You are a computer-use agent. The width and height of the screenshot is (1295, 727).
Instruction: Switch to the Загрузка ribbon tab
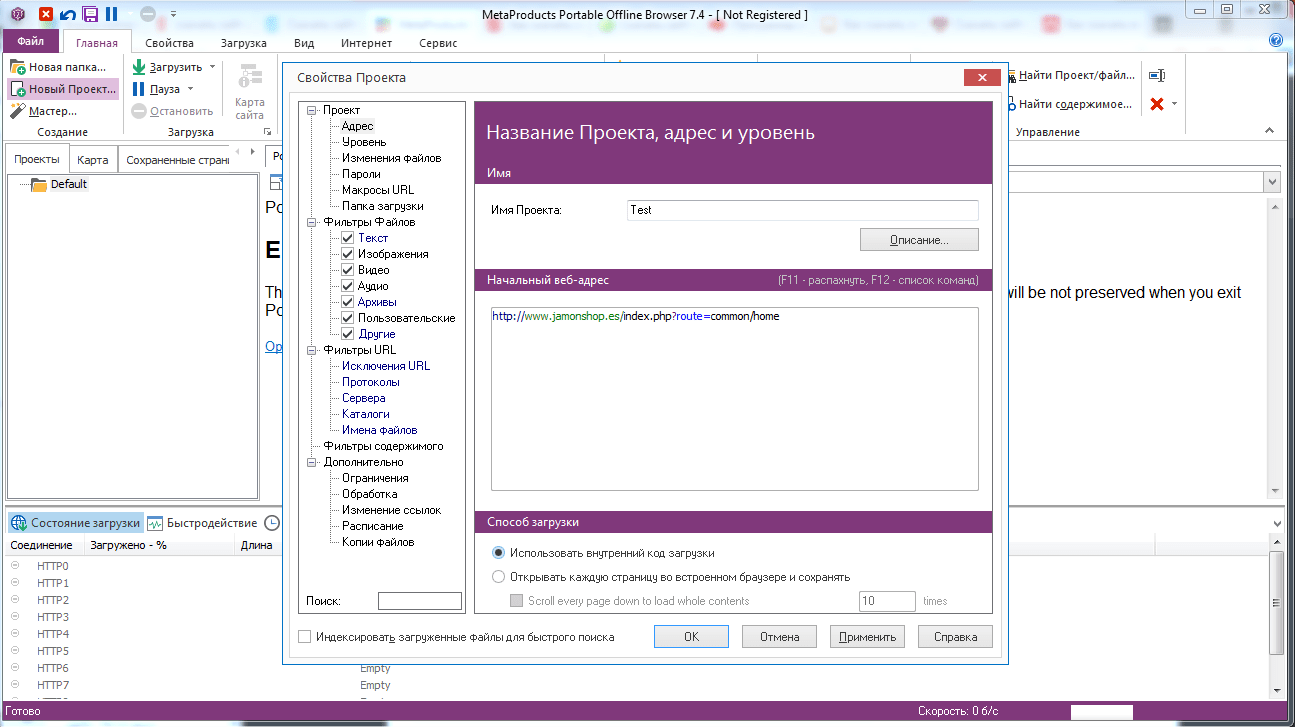click(243, 43)
